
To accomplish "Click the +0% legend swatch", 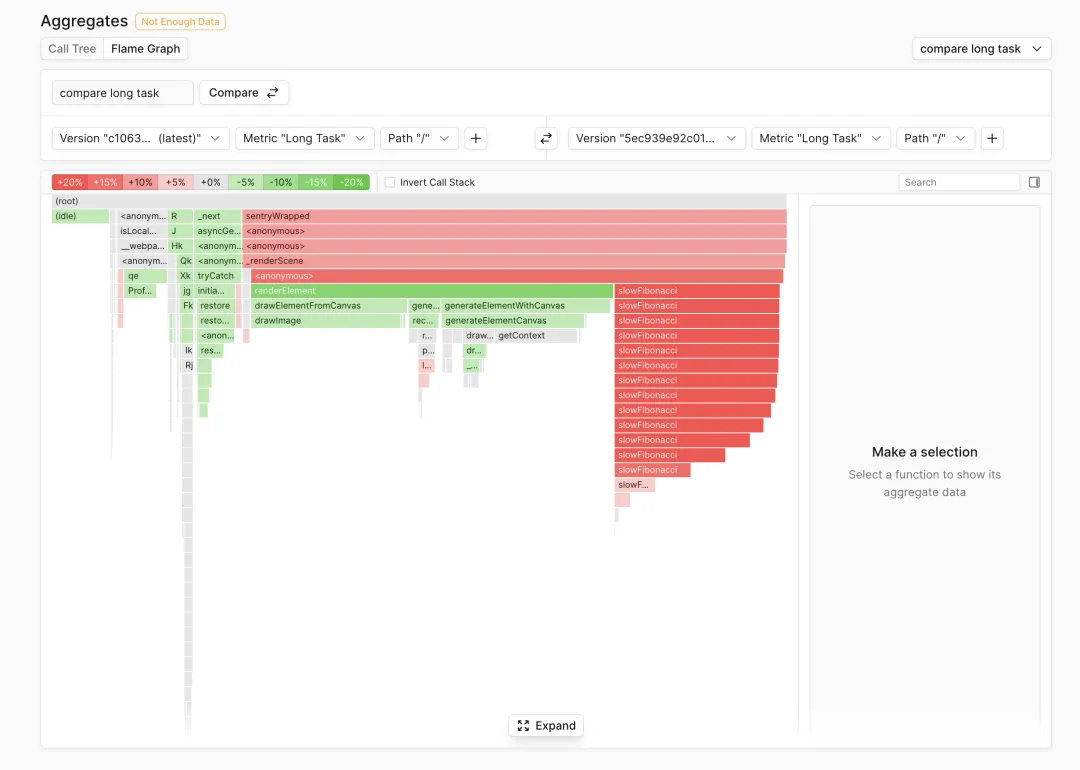I will pyautogui.click(x=211, y=182).
